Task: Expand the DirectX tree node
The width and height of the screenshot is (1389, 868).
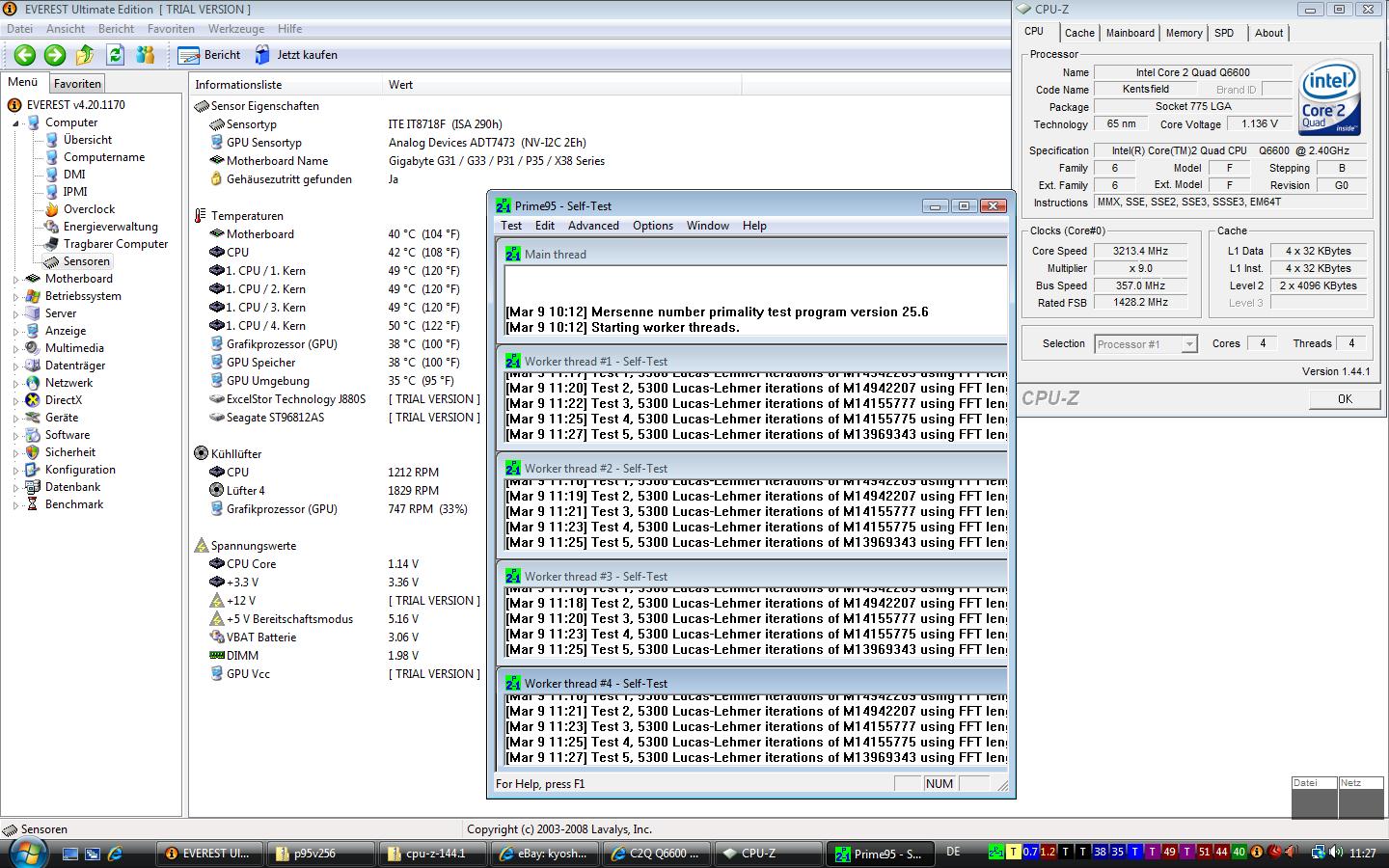Action: tap(16, 401)
